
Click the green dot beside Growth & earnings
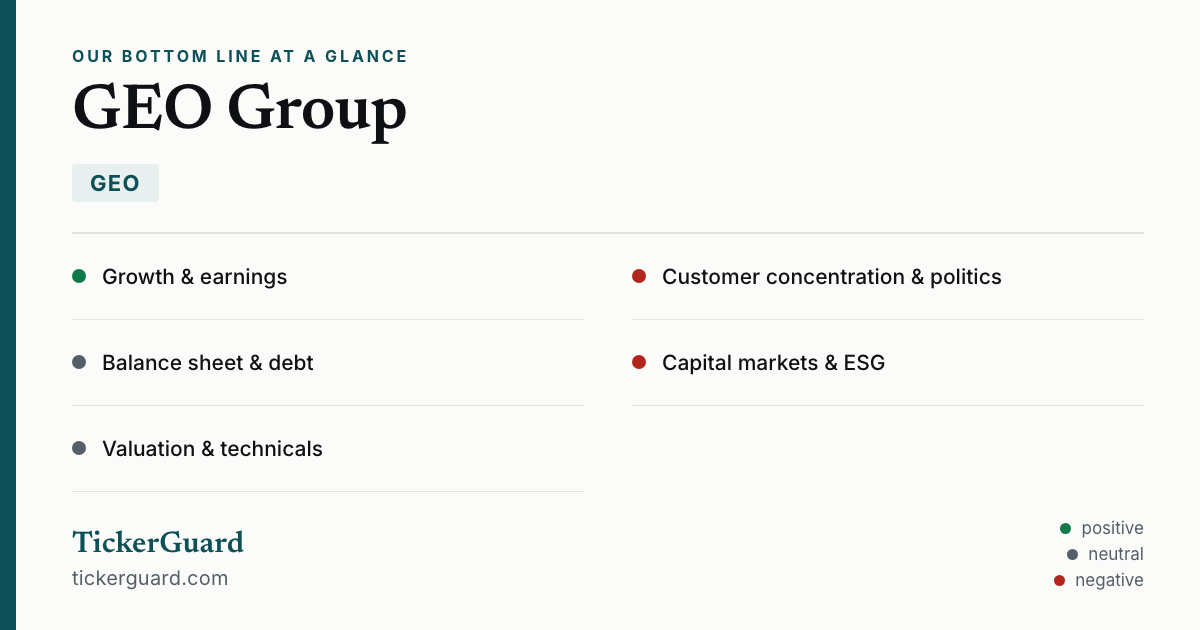pos(79,276)
